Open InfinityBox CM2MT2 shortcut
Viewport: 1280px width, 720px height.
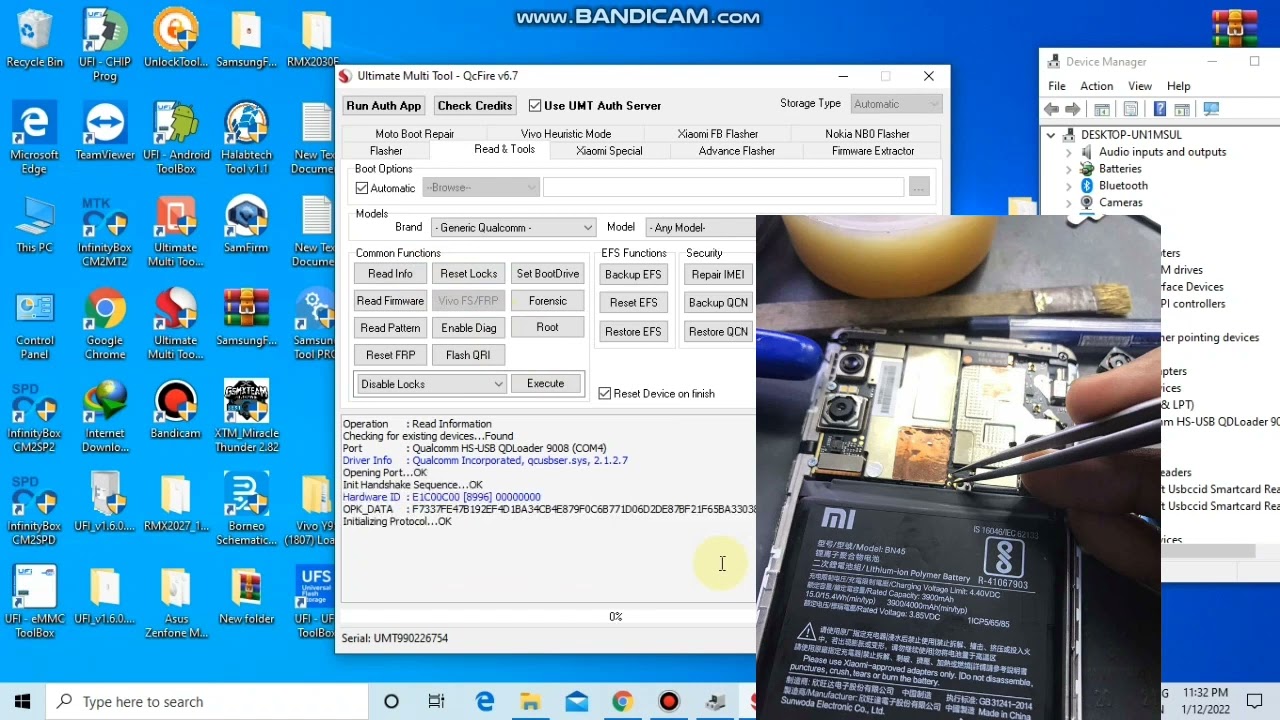point(105,232)
